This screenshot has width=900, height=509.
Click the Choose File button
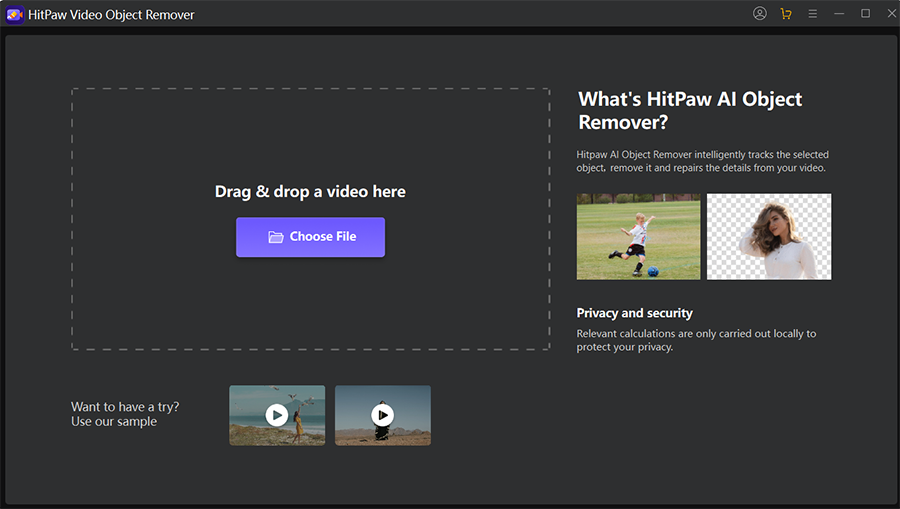311,237
